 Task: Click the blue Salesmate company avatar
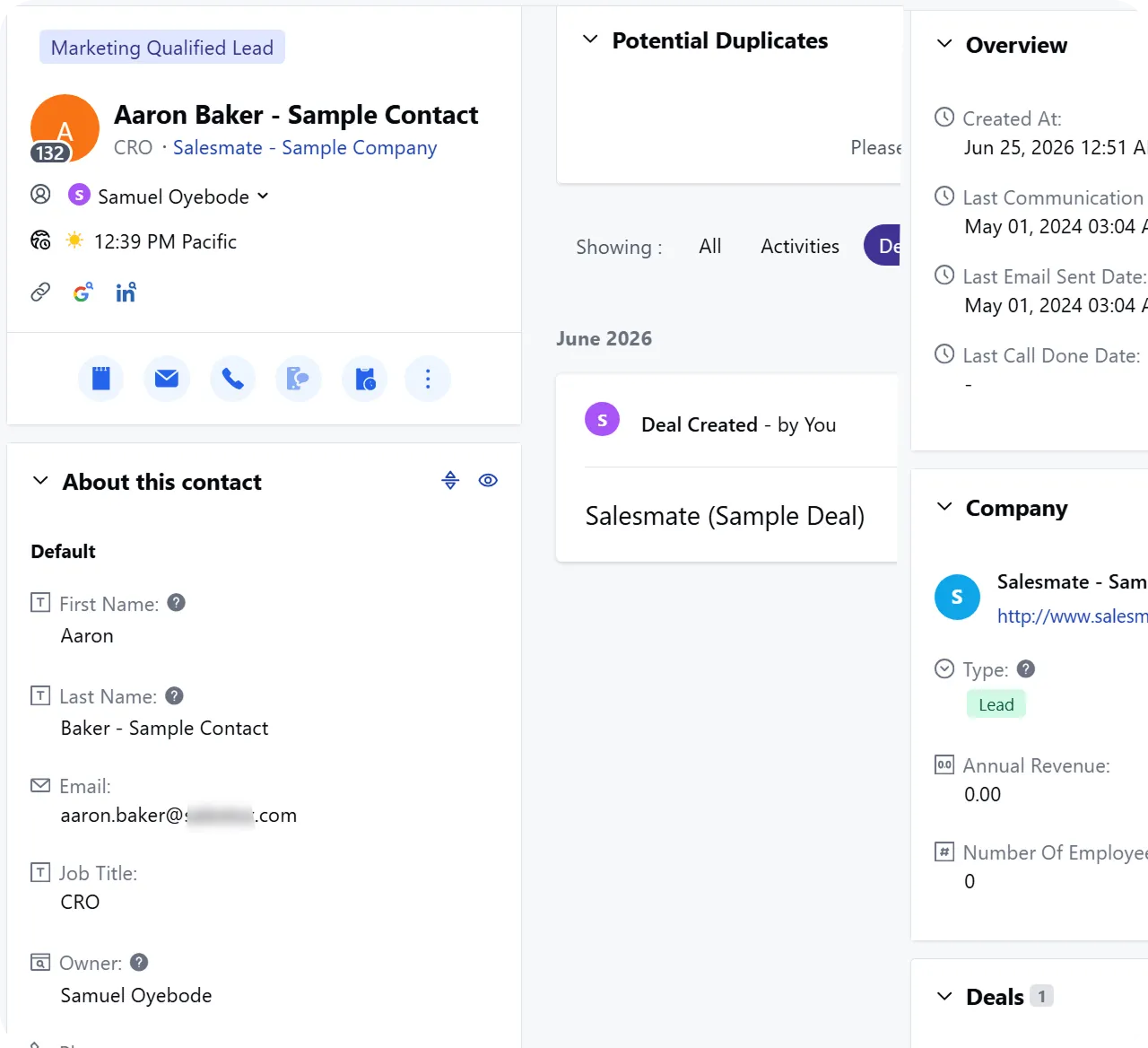click(957, 598)
